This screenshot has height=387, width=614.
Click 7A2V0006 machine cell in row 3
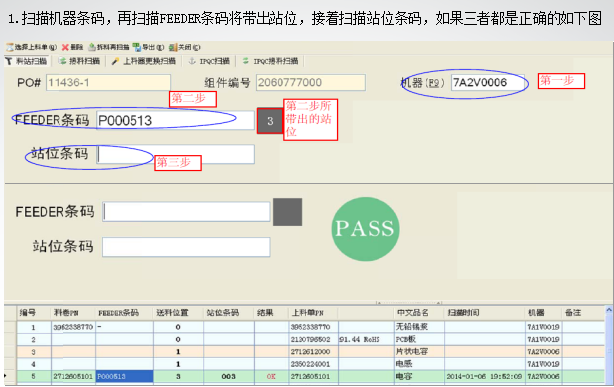(x=543, y=352)
